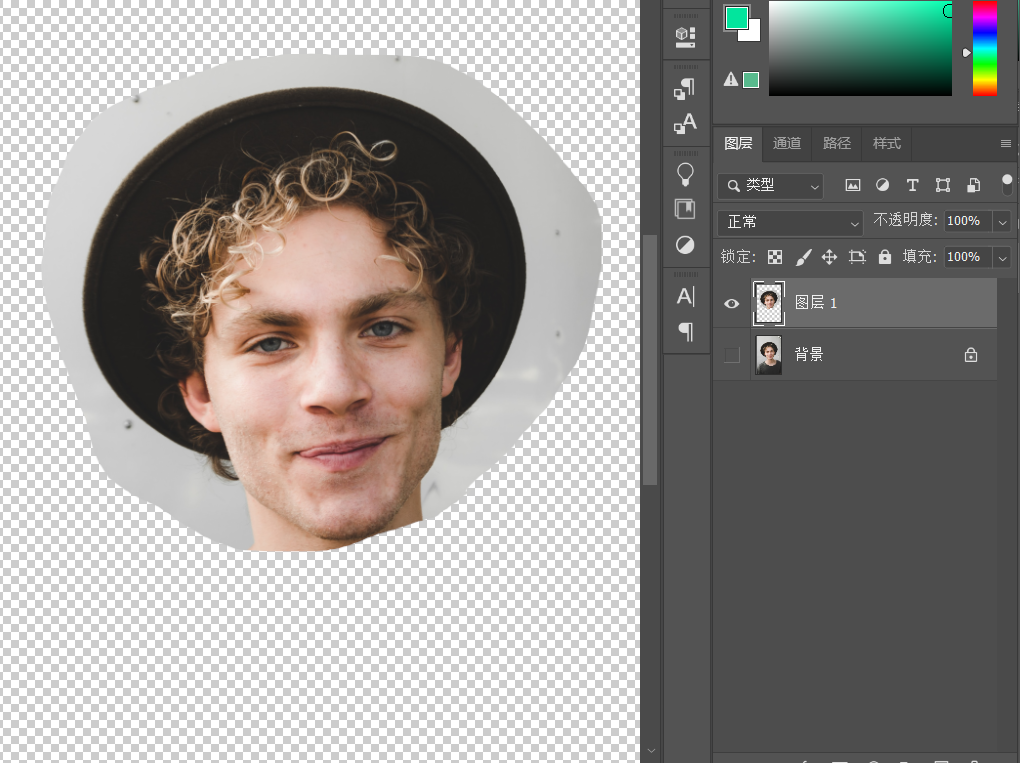Hide 图层 1 using the eye icon
The width and height of the screenshot is (1020, 763).
tap(731, 303)
